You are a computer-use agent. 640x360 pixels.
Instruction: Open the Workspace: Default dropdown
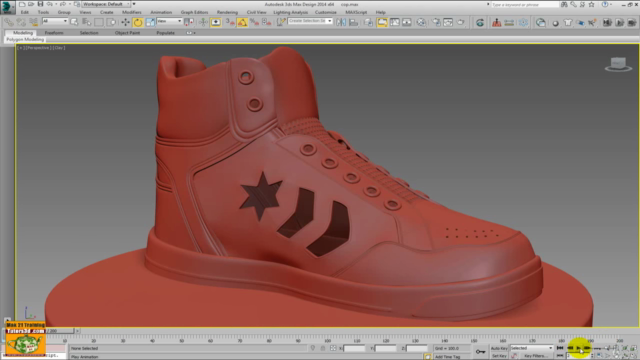point(106,4)
